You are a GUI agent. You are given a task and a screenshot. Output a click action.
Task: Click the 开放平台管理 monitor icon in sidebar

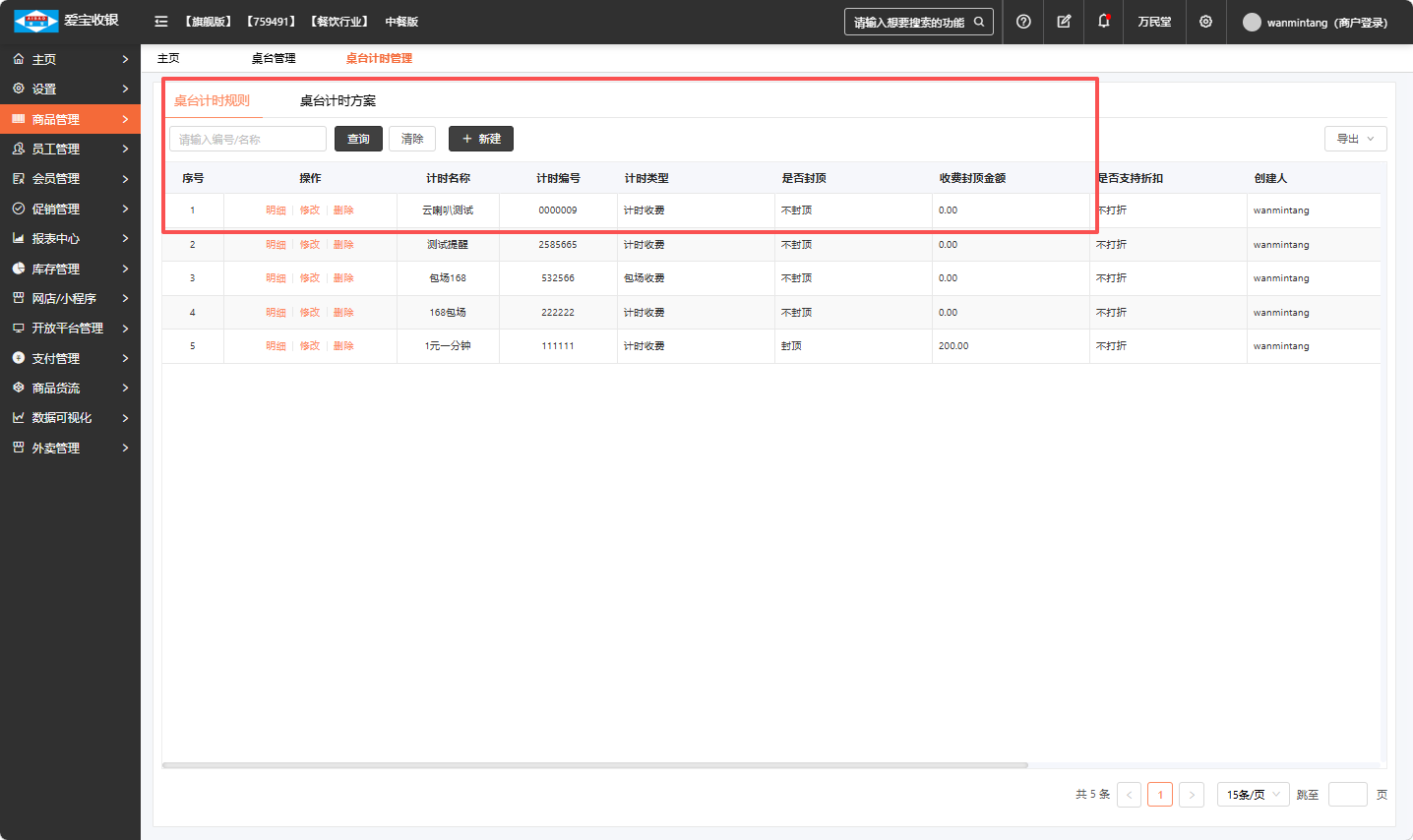point(18,328)
